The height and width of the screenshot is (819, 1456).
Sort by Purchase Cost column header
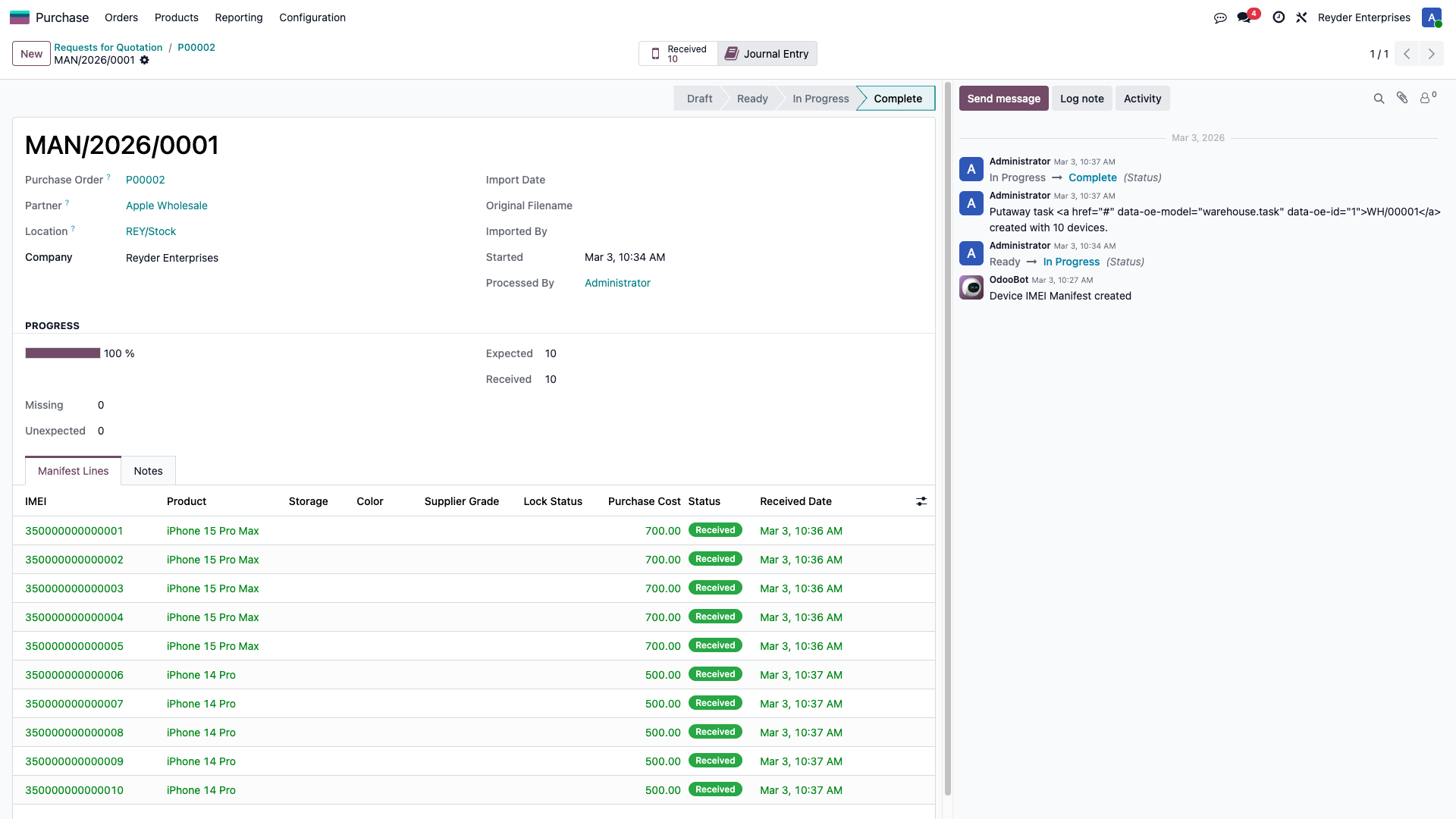click(x=645, y=501)
